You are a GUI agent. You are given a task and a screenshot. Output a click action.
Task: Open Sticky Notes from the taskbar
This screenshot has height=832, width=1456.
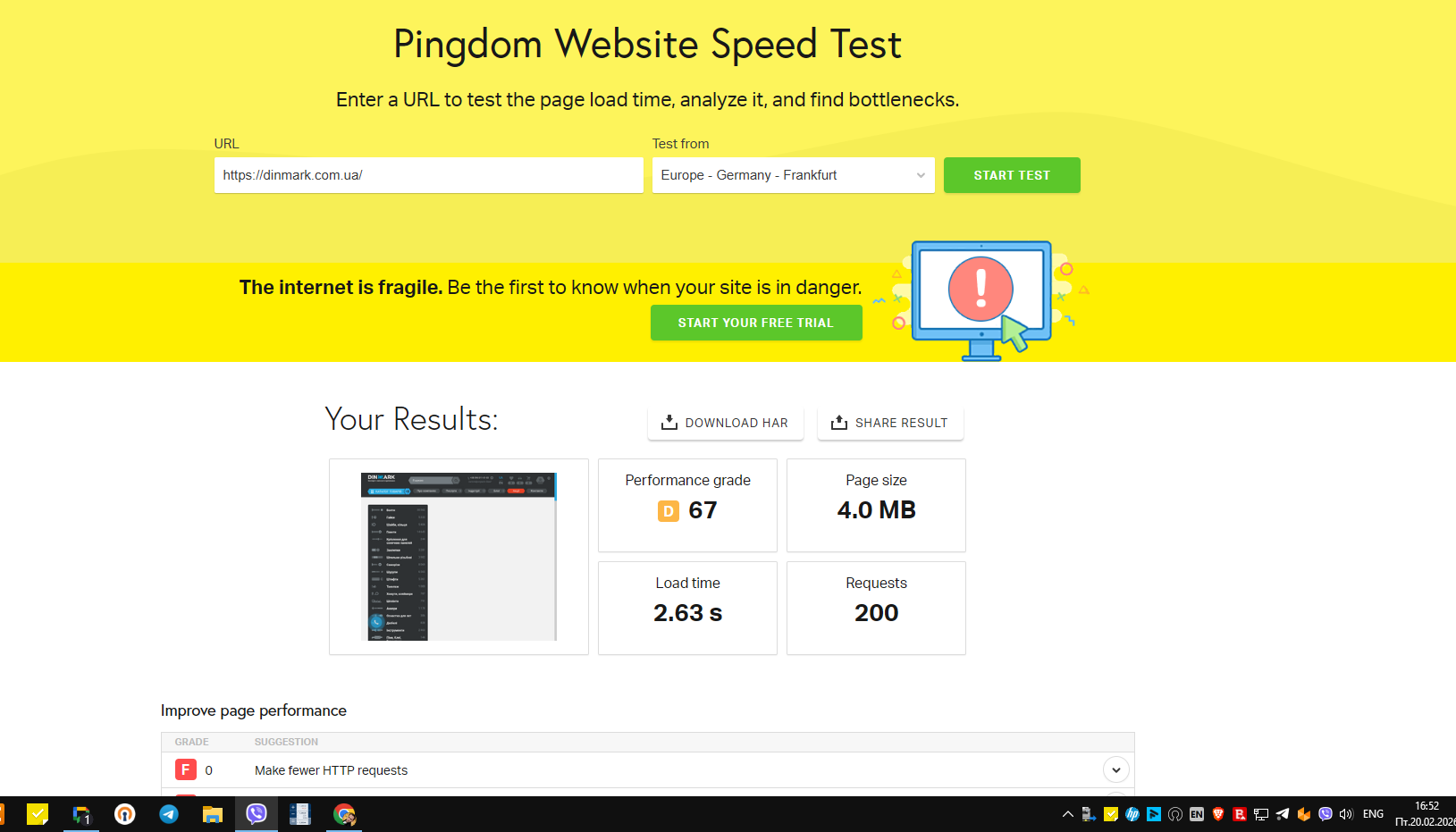38,814
